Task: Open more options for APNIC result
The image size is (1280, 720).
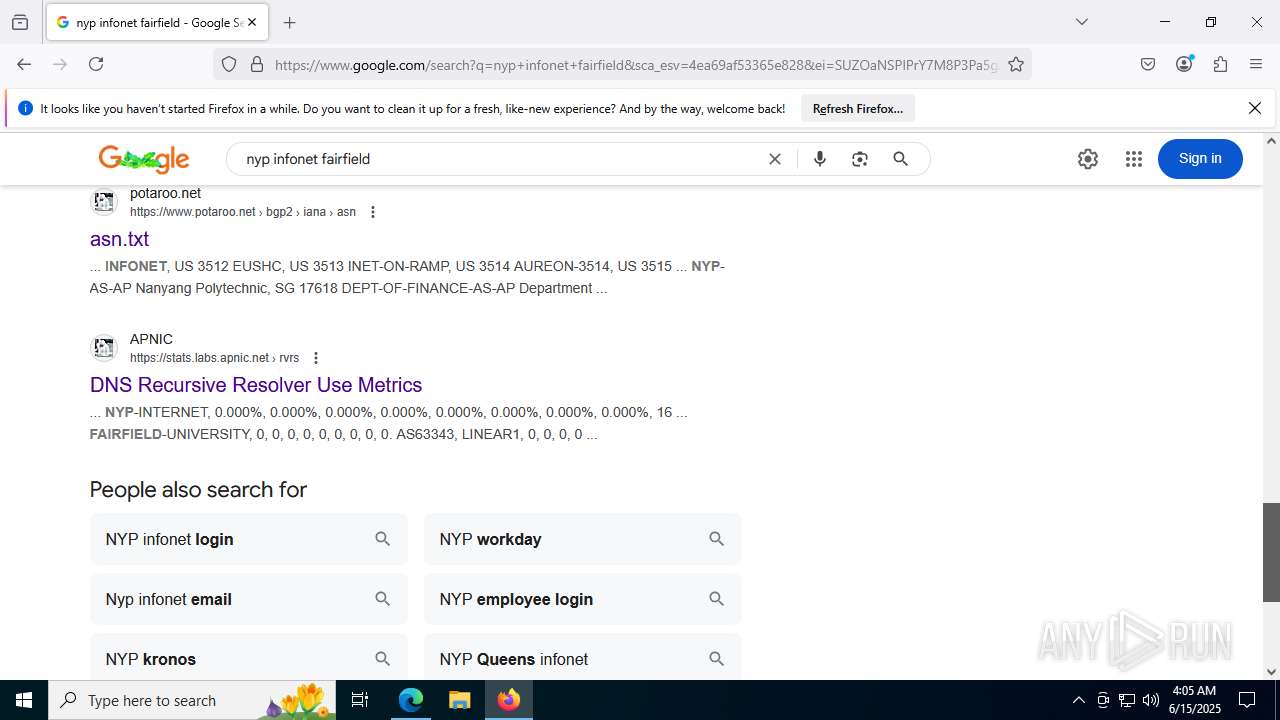Action: coord(316,358)
